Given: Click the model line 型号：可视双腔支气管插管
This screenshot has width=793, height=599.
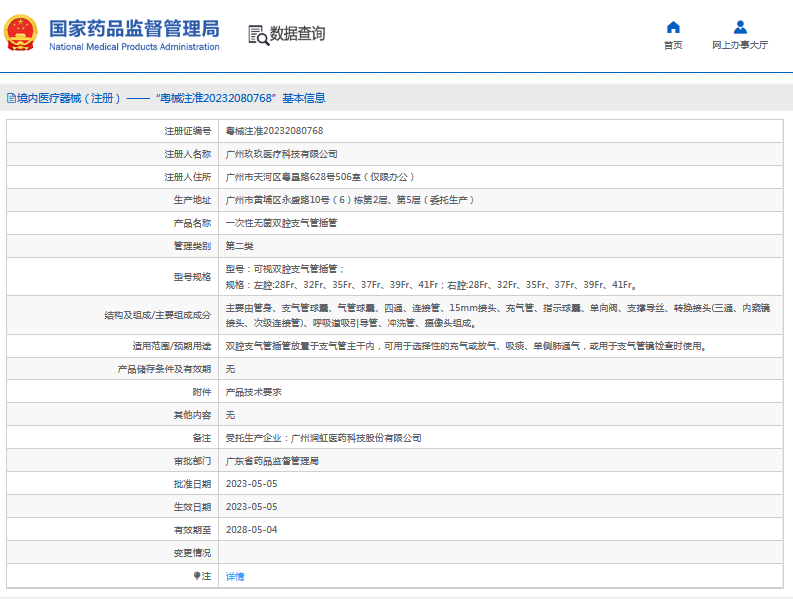Looking at the screenshot, I should tap(285, 269).
